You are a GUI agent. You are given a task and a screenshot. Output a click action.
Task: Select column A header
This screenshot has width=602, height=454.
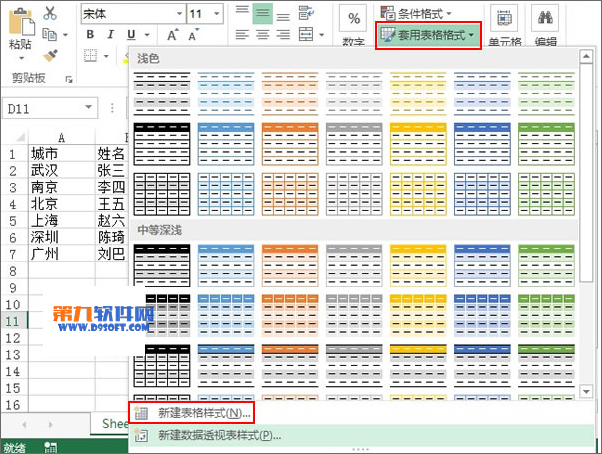[x=61, y=137]
